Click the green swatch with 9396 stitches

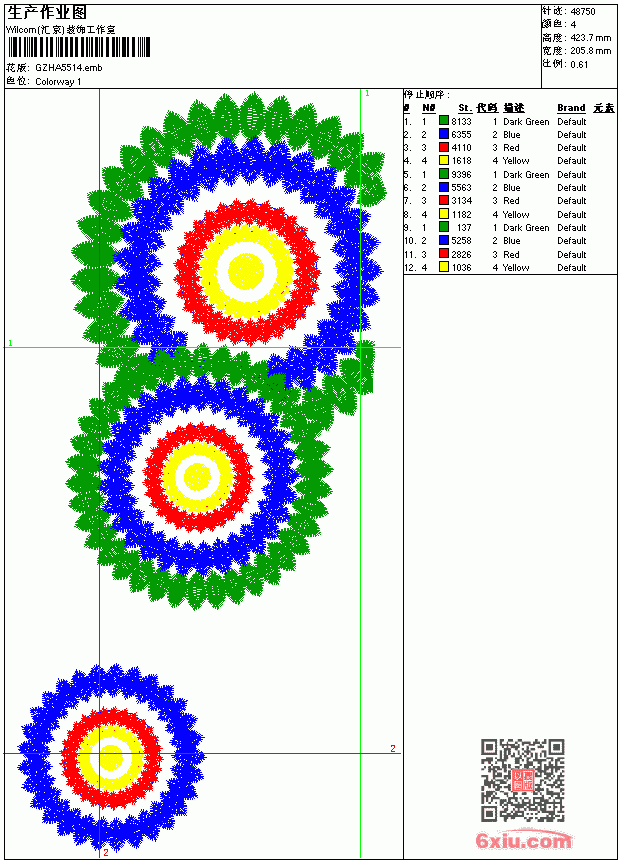(444, 174)
